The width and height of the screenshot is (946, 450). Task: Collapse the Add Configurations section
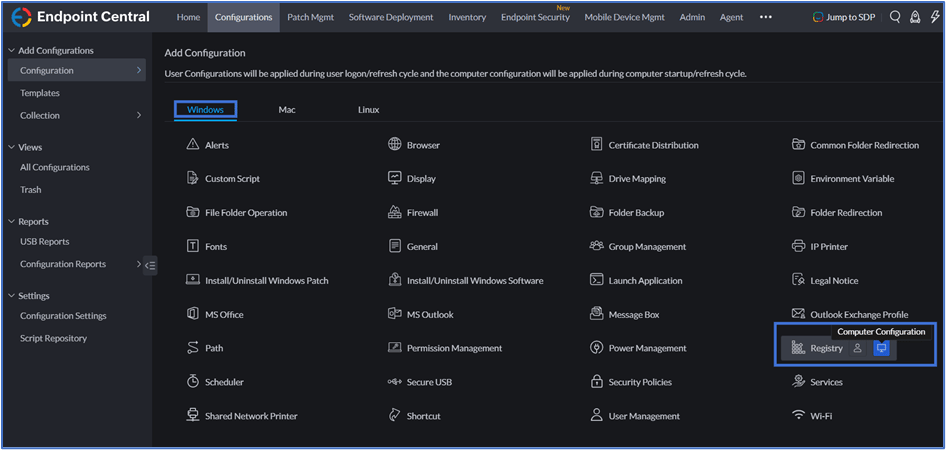(x=11, y=51)
